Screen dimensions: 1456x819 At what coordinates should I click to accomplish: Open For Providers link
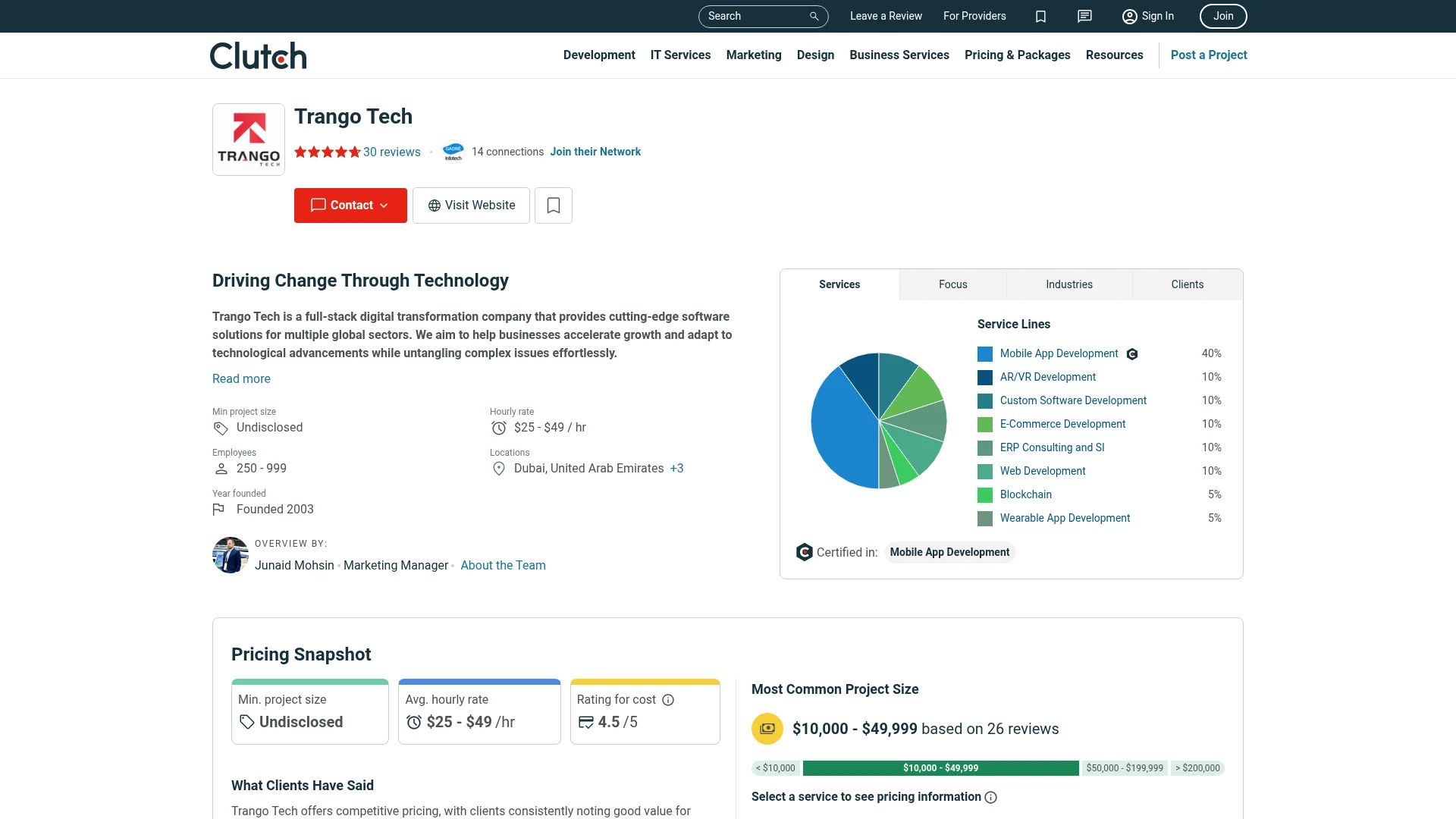[974, 16]
